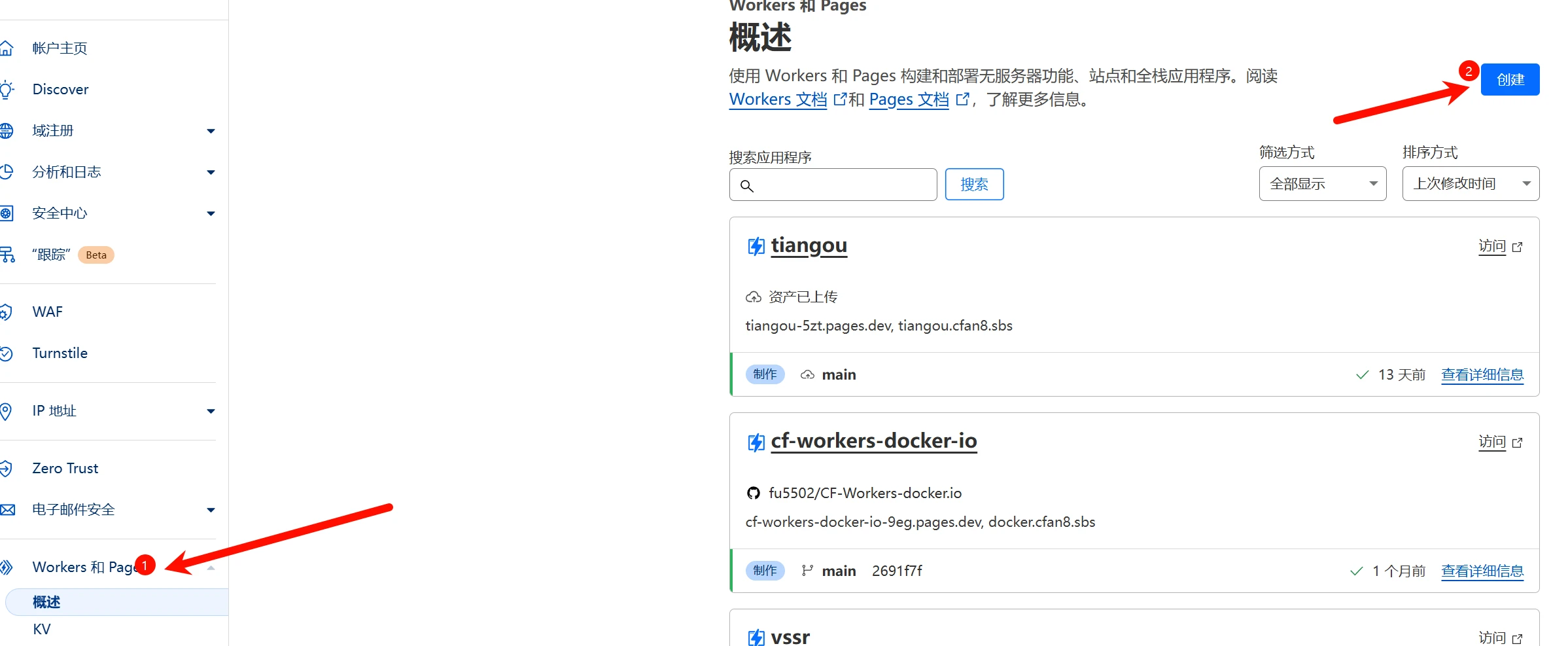Click external link icon on tiangou 访问
The image size is (1568, 646).
pyautogui.click(x=1518, y=247)
